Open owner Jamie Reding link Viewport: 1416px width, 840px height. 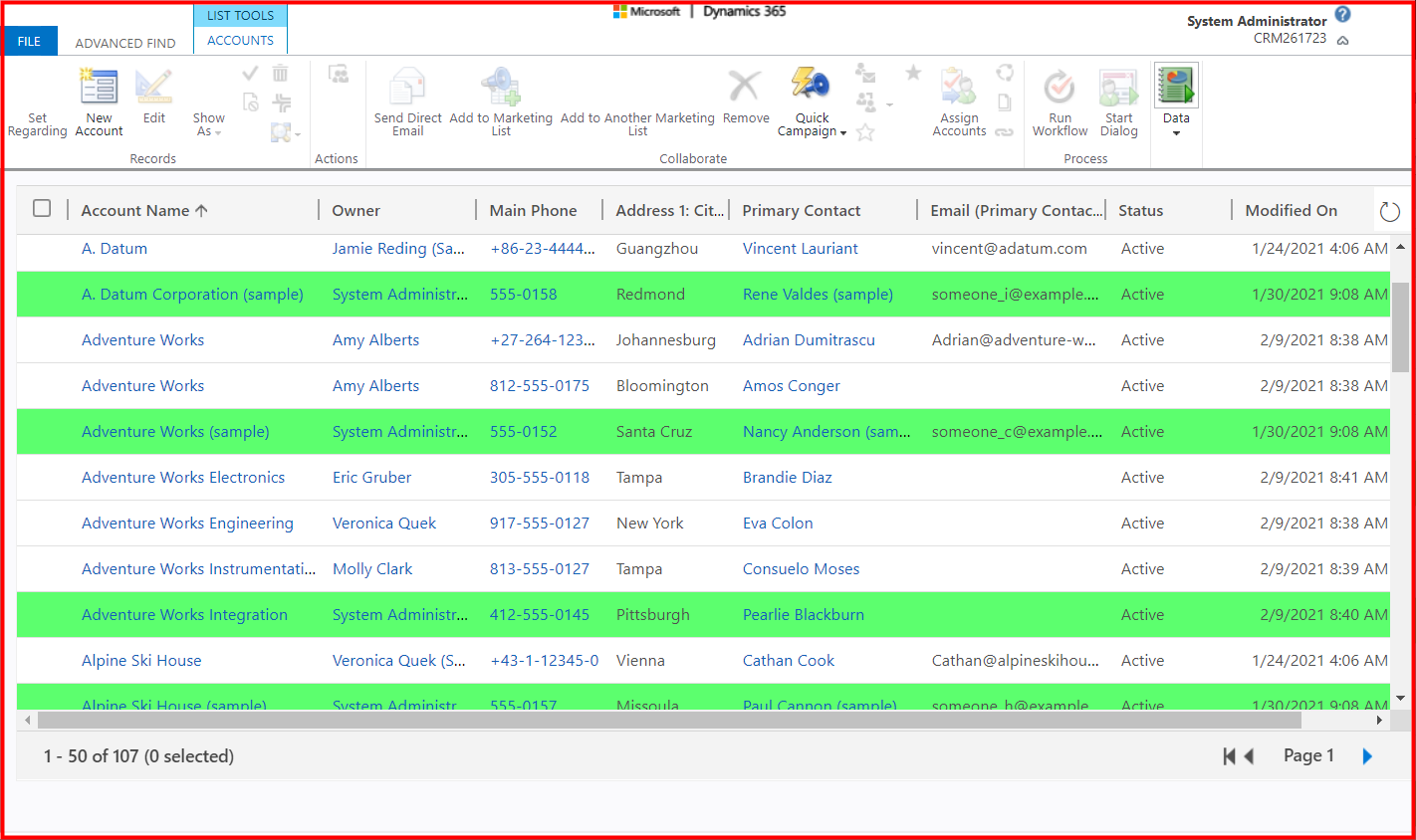(398, 249)
